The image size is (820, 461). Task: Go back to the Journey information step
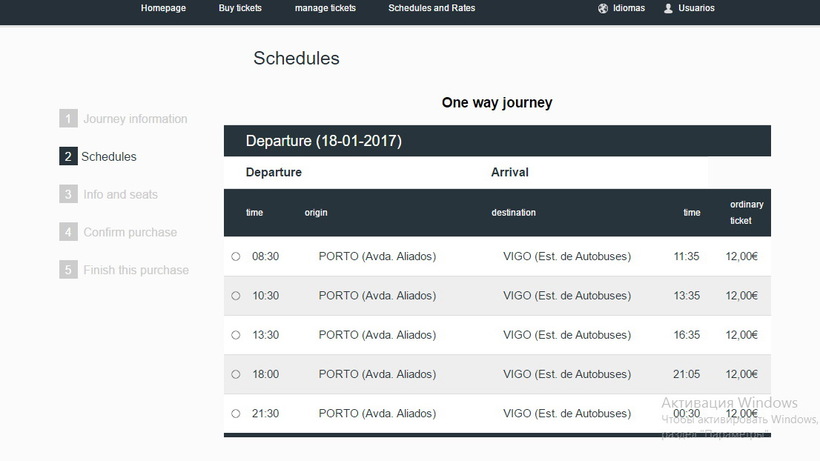tap(135, 119)
